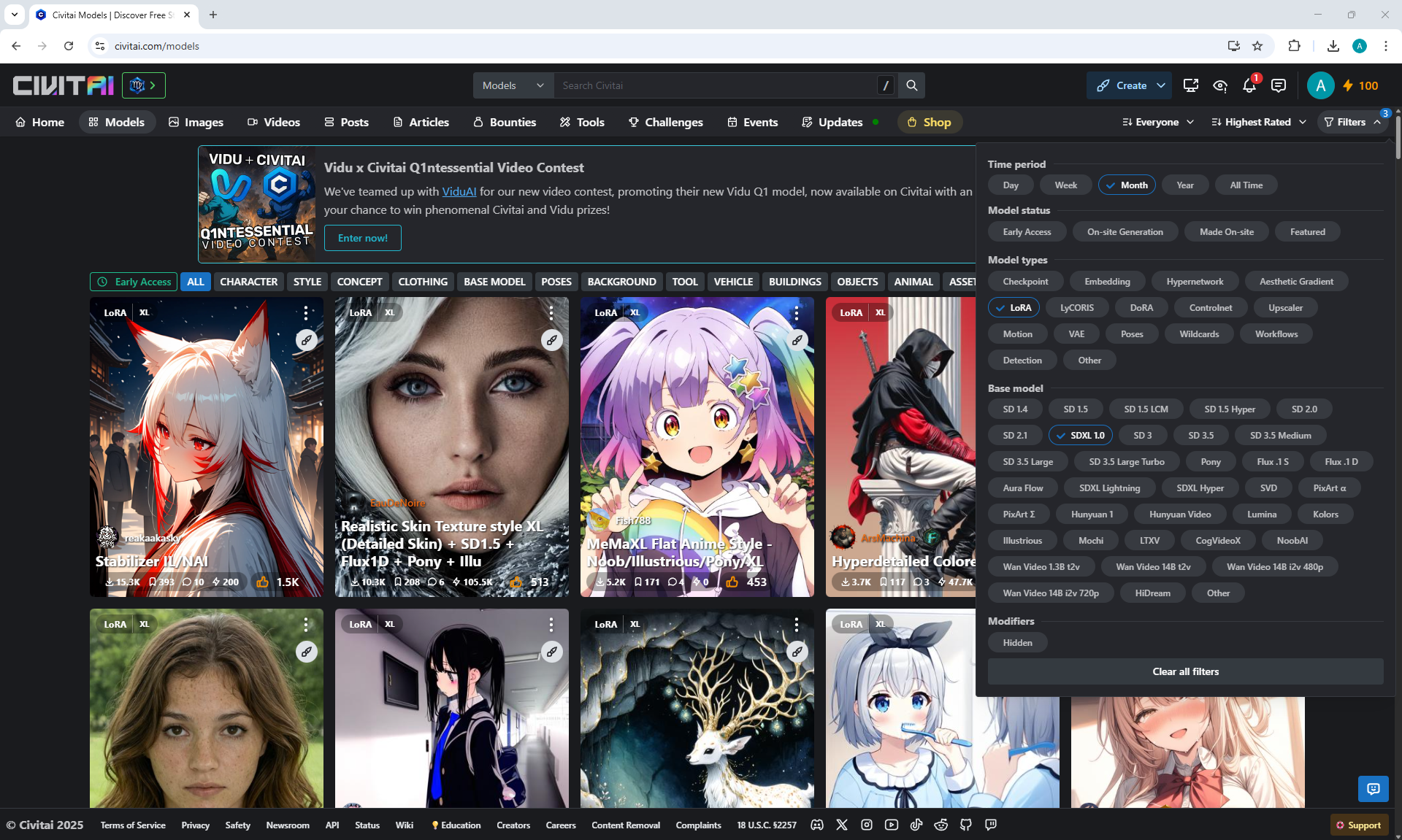Select the Week time period filter
This screenshot has height=840, width=1402.
[x=1065, y=185]
